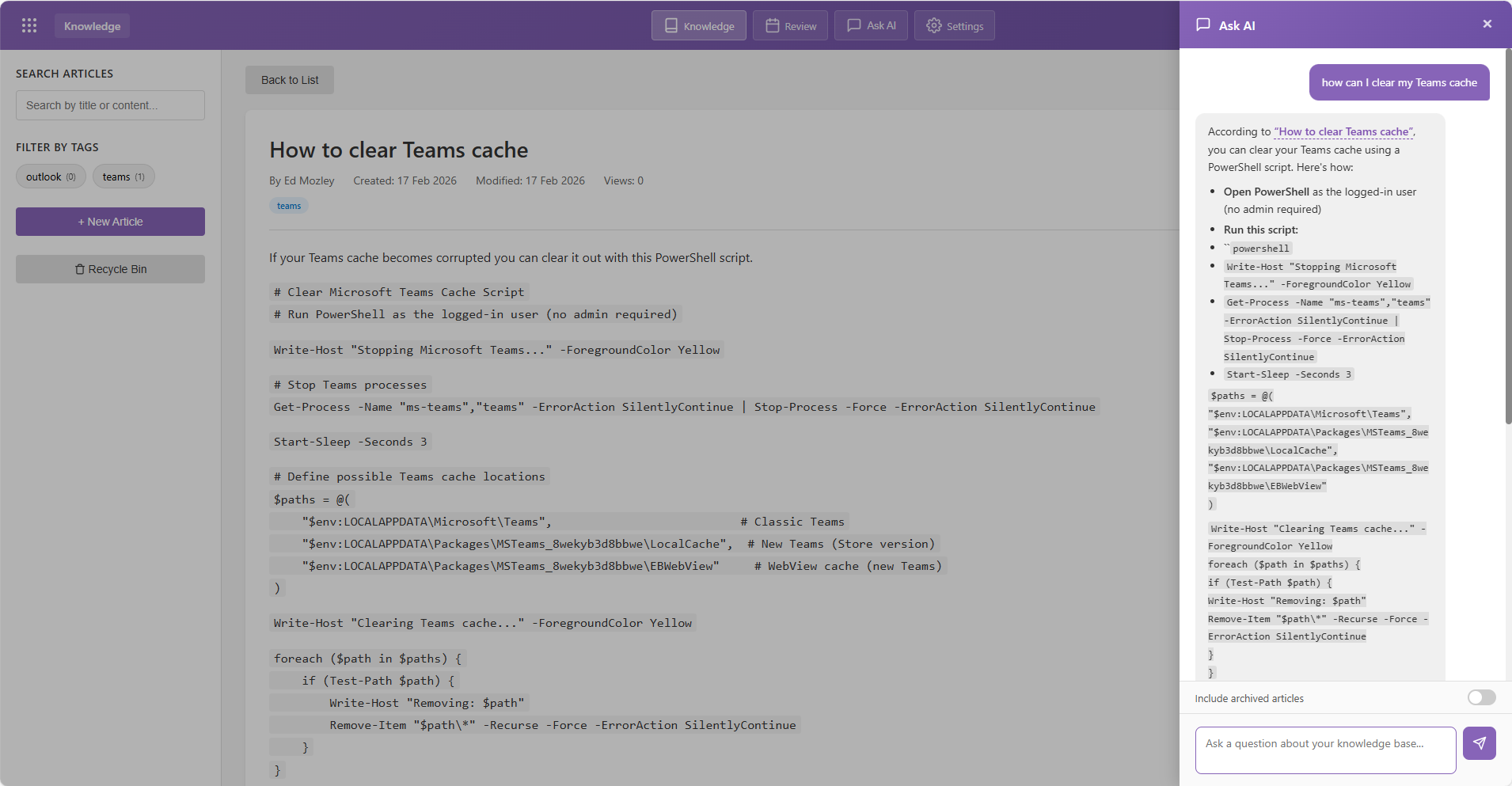Send the question with the paper plane button

1480,743
